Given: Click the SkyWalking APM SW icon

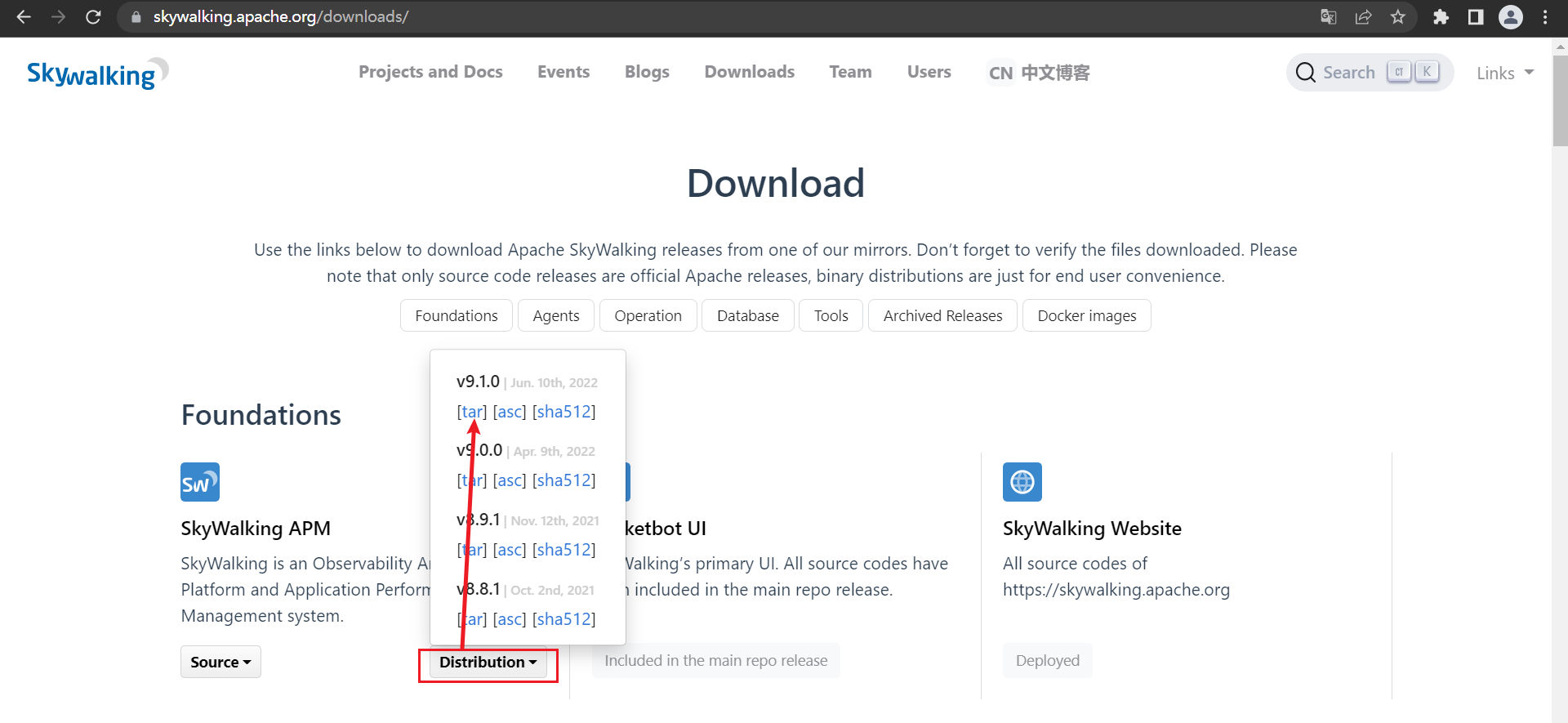Looking at the screenshot, I should 200,482.
